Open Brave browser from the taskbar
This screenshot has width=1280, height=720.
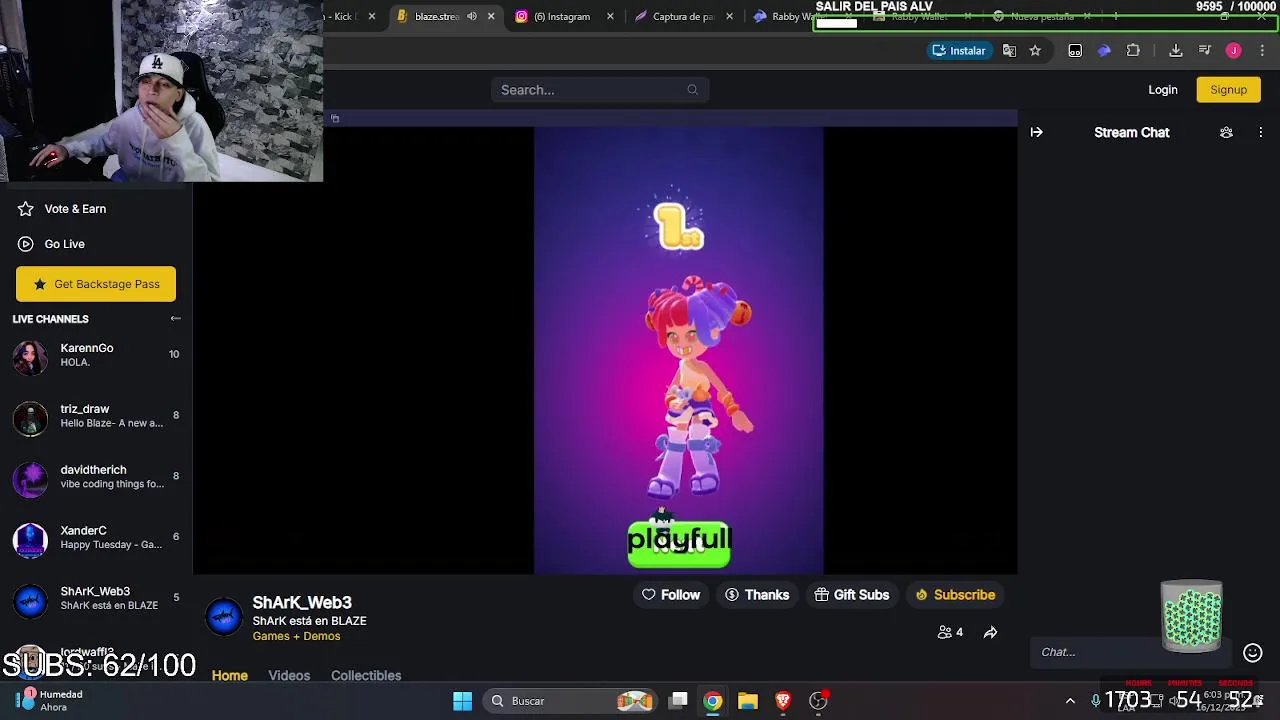pyautogui.click(x=783, y=701)
